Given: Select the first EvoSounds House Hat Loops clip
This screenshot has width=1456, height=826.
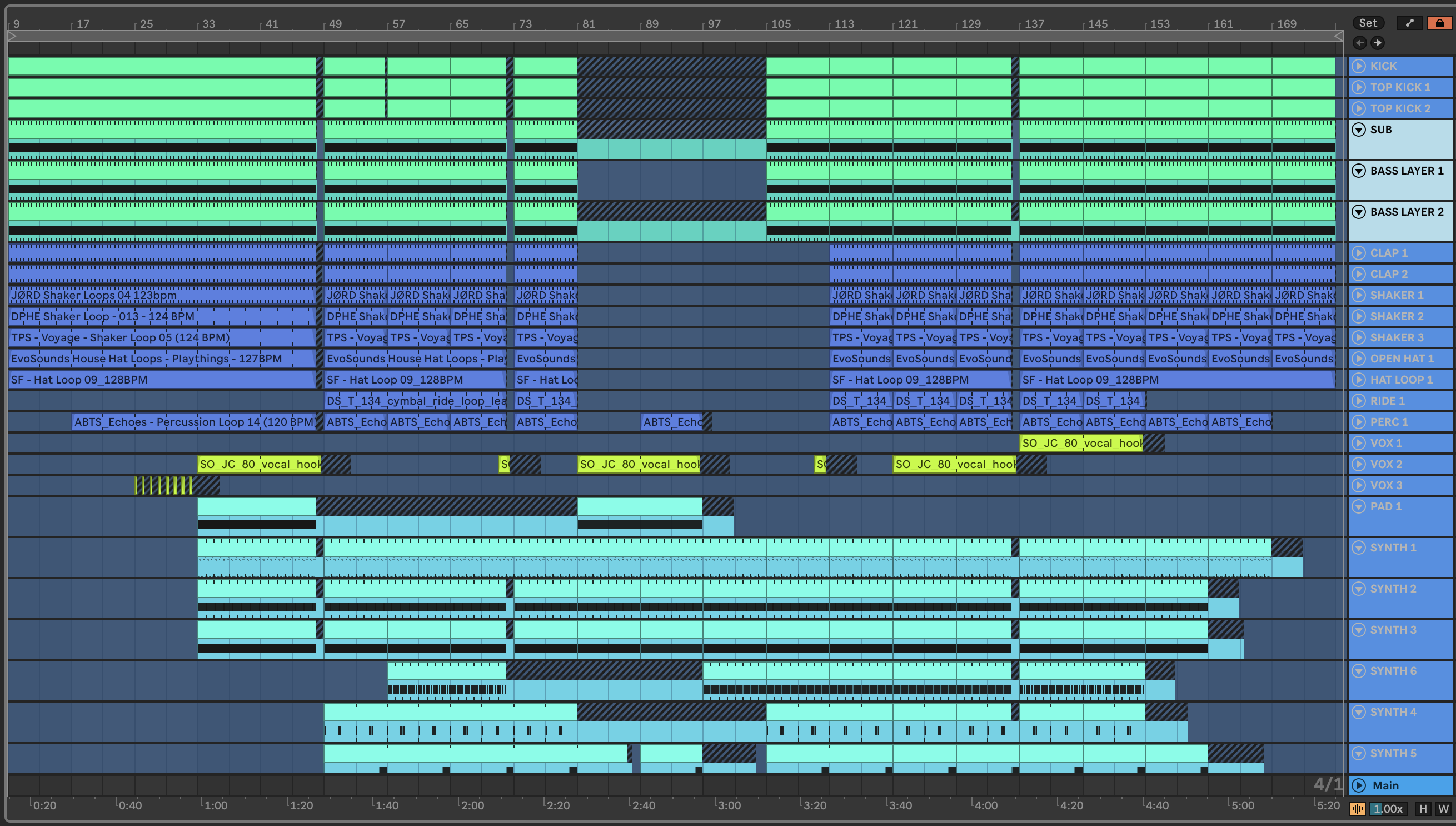Looking at the screenshot, I should [162, 358].
